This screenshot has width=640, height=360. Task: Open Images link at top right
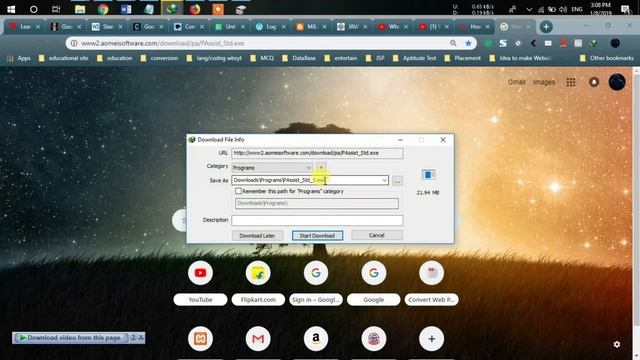point(544,82)
